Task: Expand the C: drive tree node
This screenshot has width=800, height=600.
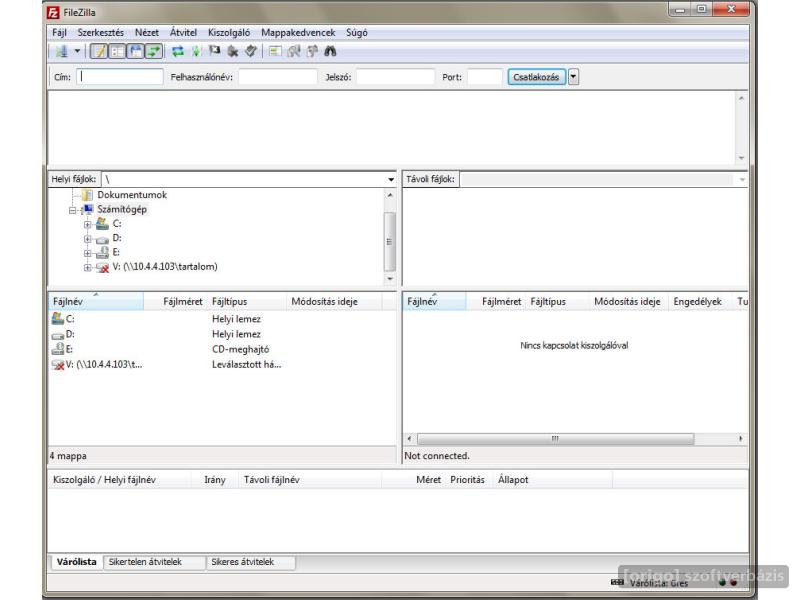Action: [87, 224]
